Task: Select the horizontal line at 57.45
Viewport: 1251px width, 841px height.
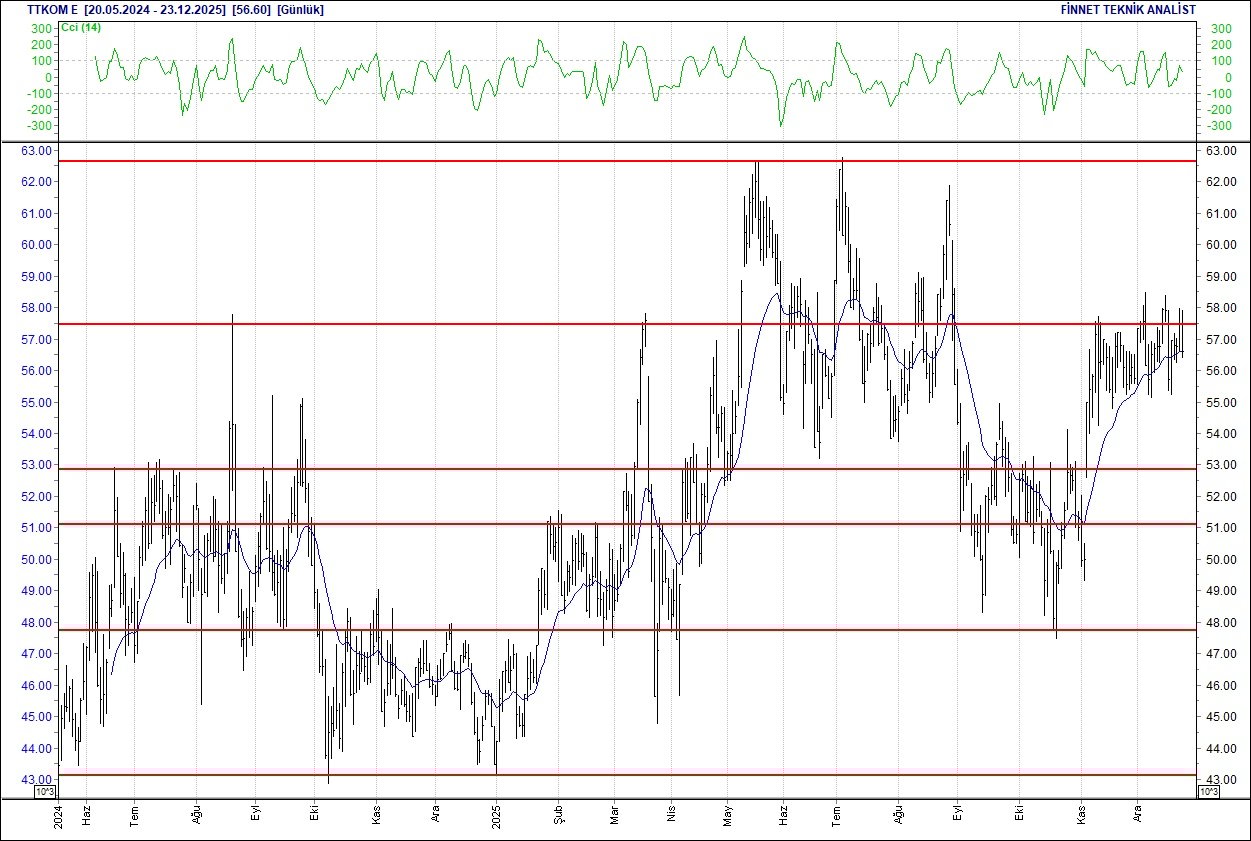Action: [x=400, y=324]
